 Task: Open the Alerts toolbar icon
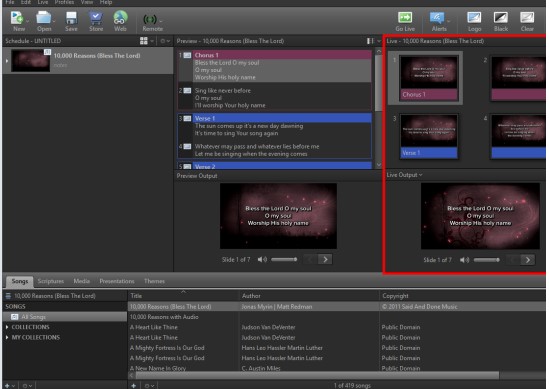pos(437,17)
